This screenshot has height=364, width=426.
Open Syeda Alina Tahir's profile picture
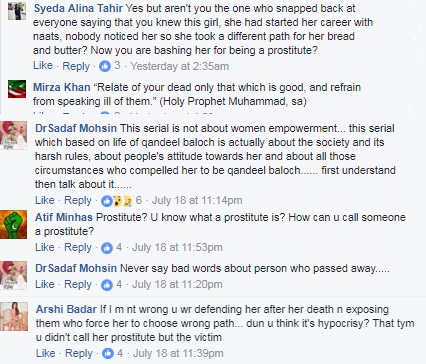point(17,11)
